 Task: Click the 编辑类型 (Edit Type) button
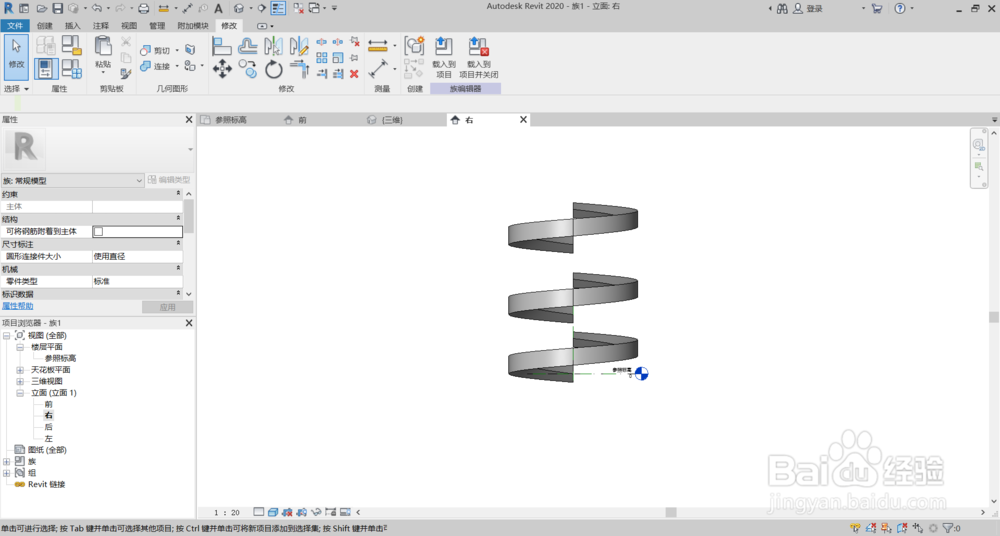click(169, 180)
